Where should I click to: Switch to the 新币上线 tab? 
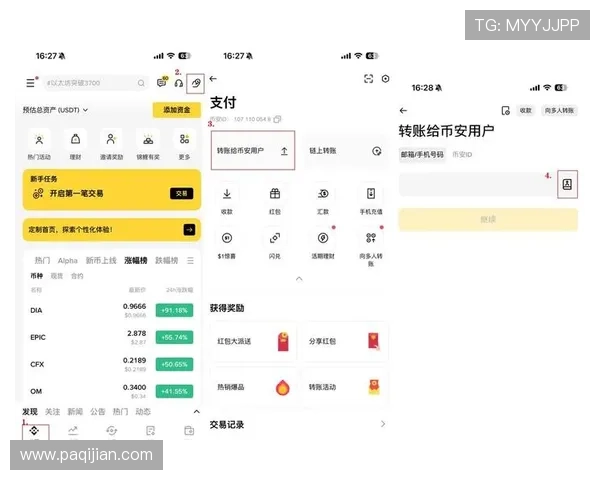[x=101, y=261]
